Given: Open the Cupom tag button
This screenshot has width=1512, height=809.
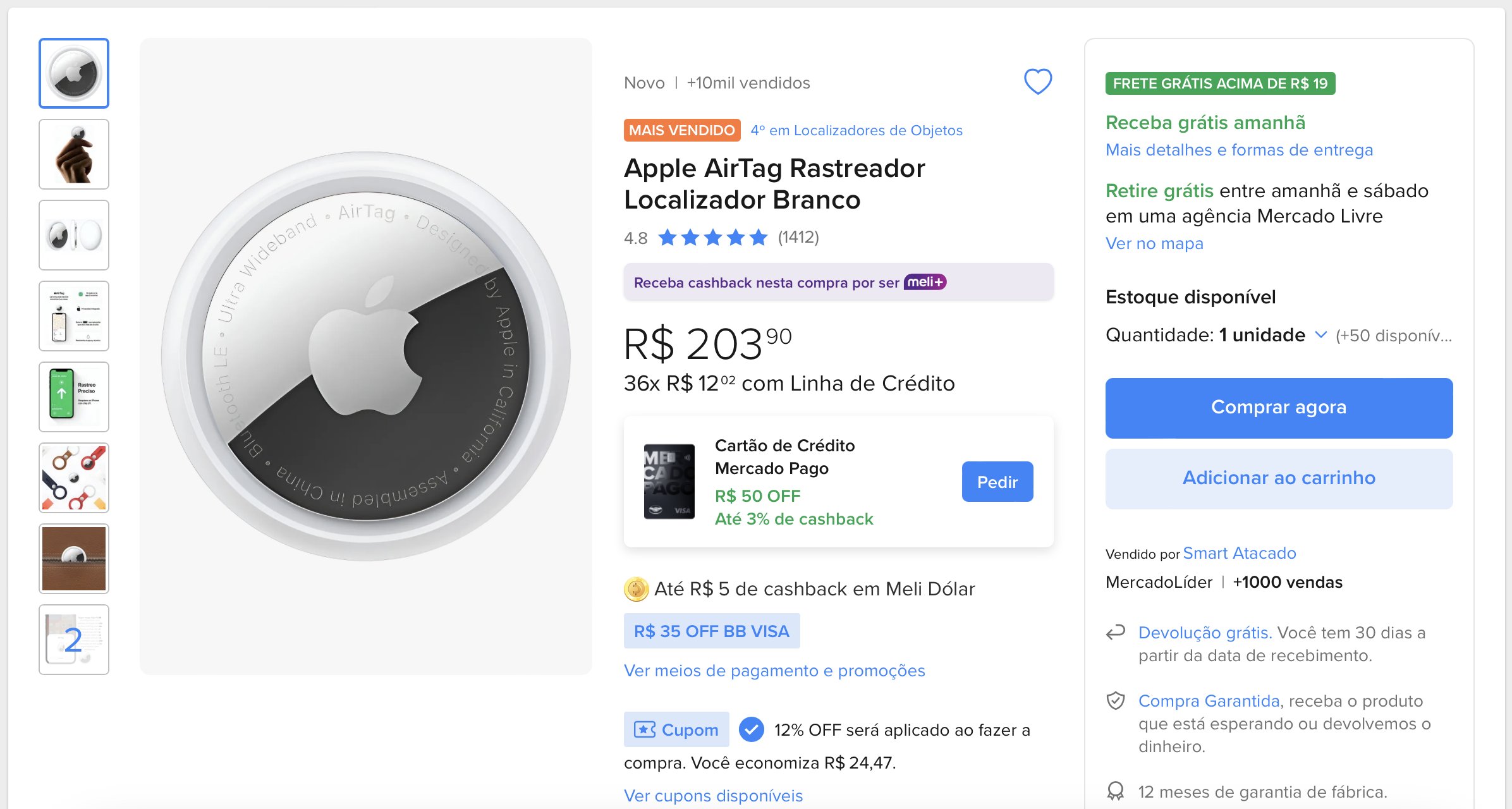Looking at the screenshot, I should click(676, 729).
